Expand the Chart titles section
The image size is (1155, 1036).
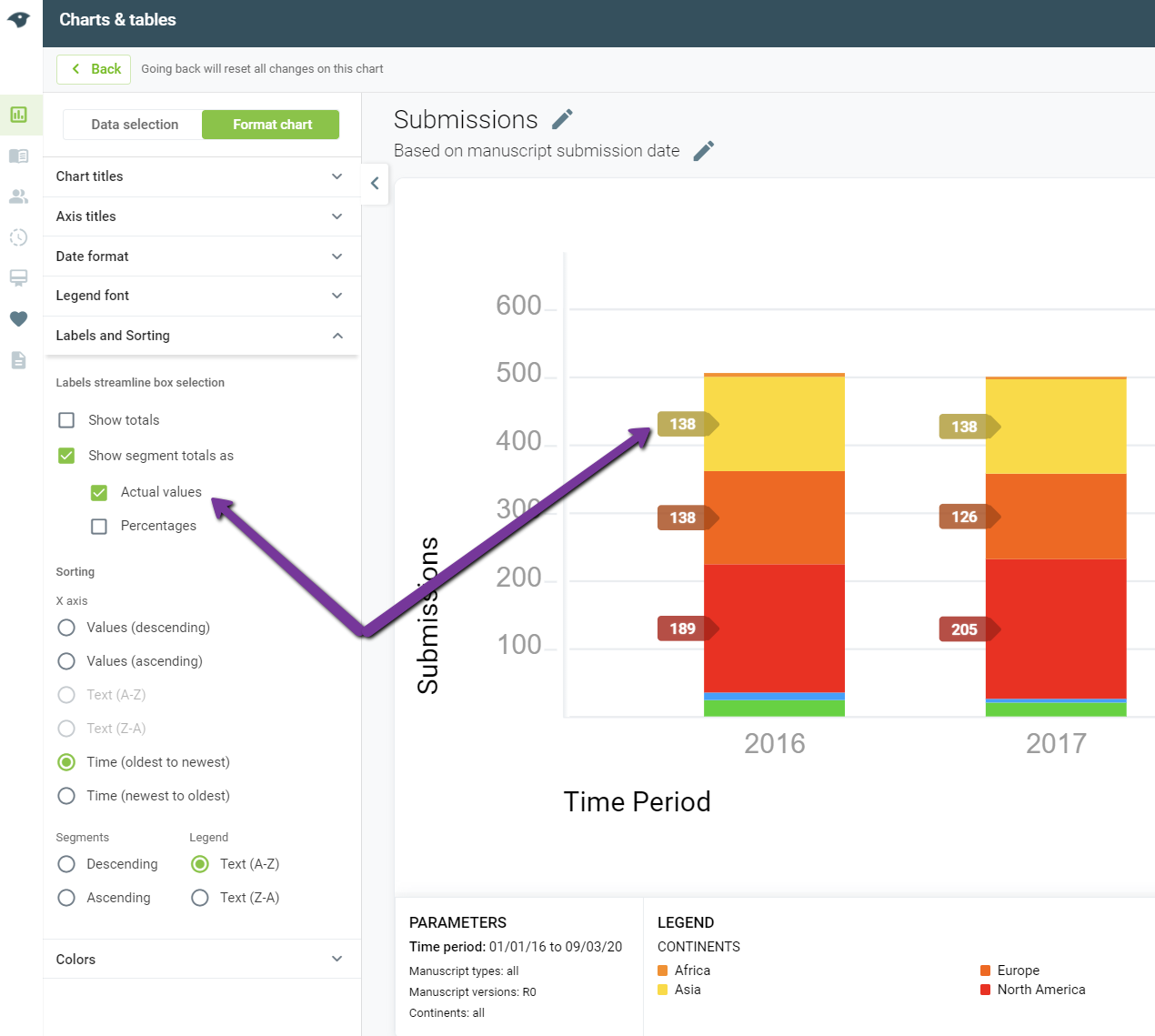coord(202,176)
